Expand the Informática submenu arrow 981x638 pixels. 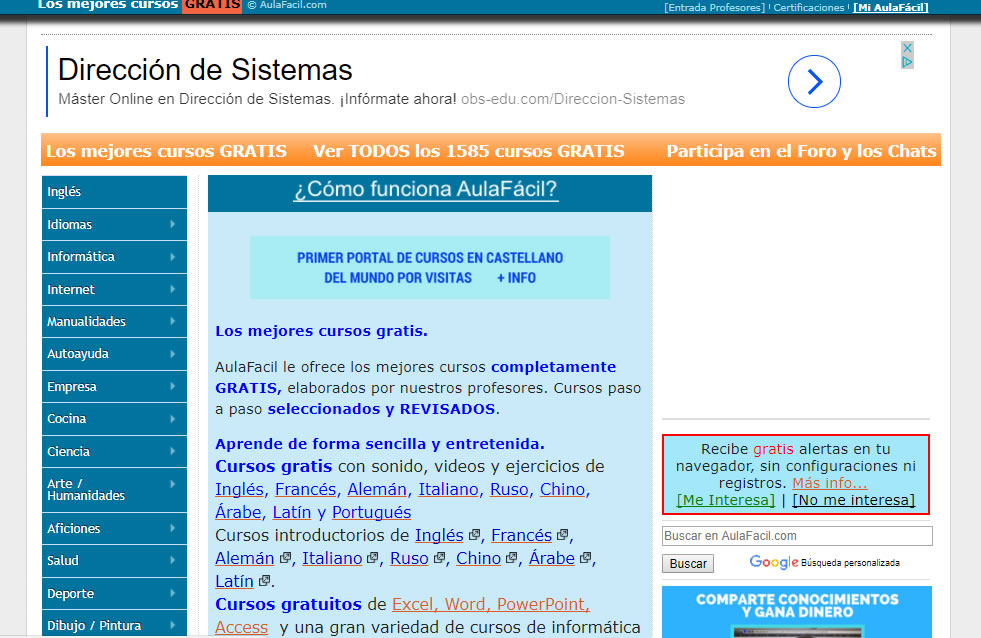pos(173,256)
